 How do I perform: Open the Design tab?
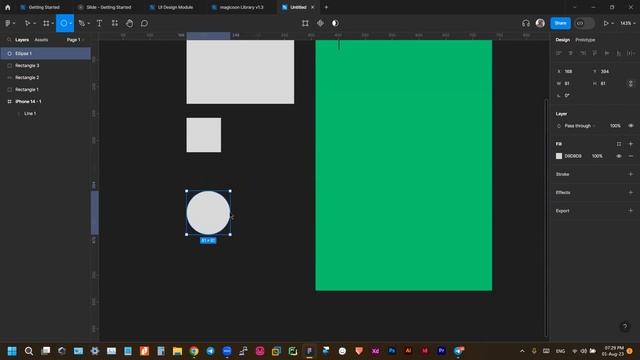(x=562, y=40)
